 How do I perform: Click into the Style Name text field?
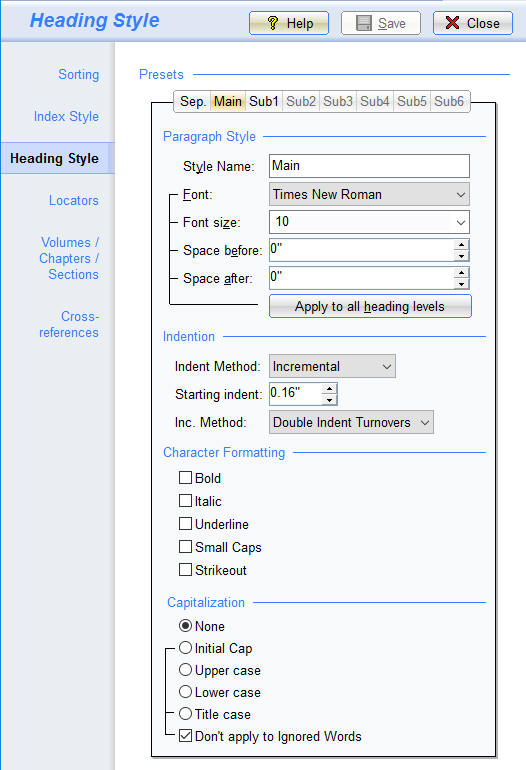tap(369, 166)
